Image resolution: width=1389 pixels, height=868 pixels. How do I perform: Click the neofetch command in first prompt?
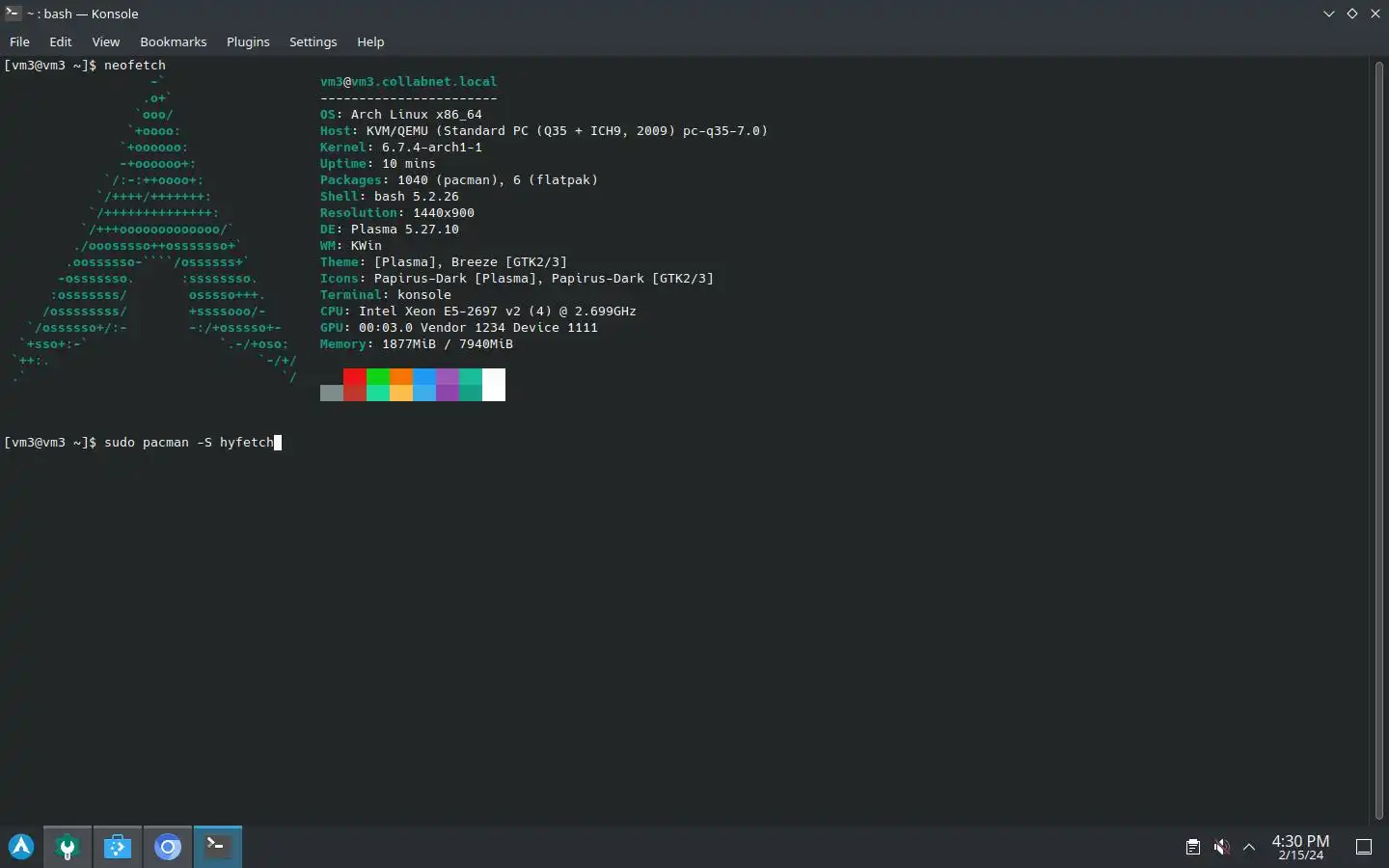(x=135, y=65)
